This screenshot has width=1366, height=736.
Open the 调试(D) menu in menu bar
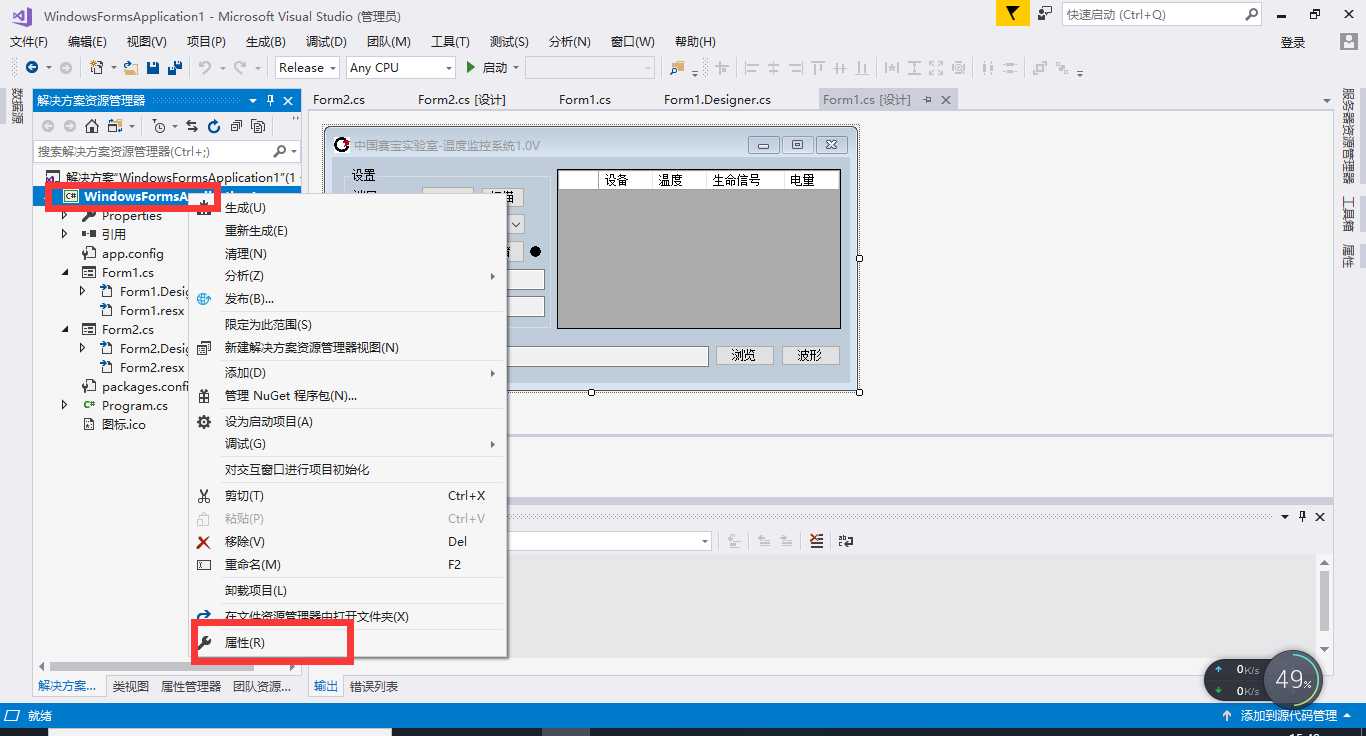(x=326, y=42)
